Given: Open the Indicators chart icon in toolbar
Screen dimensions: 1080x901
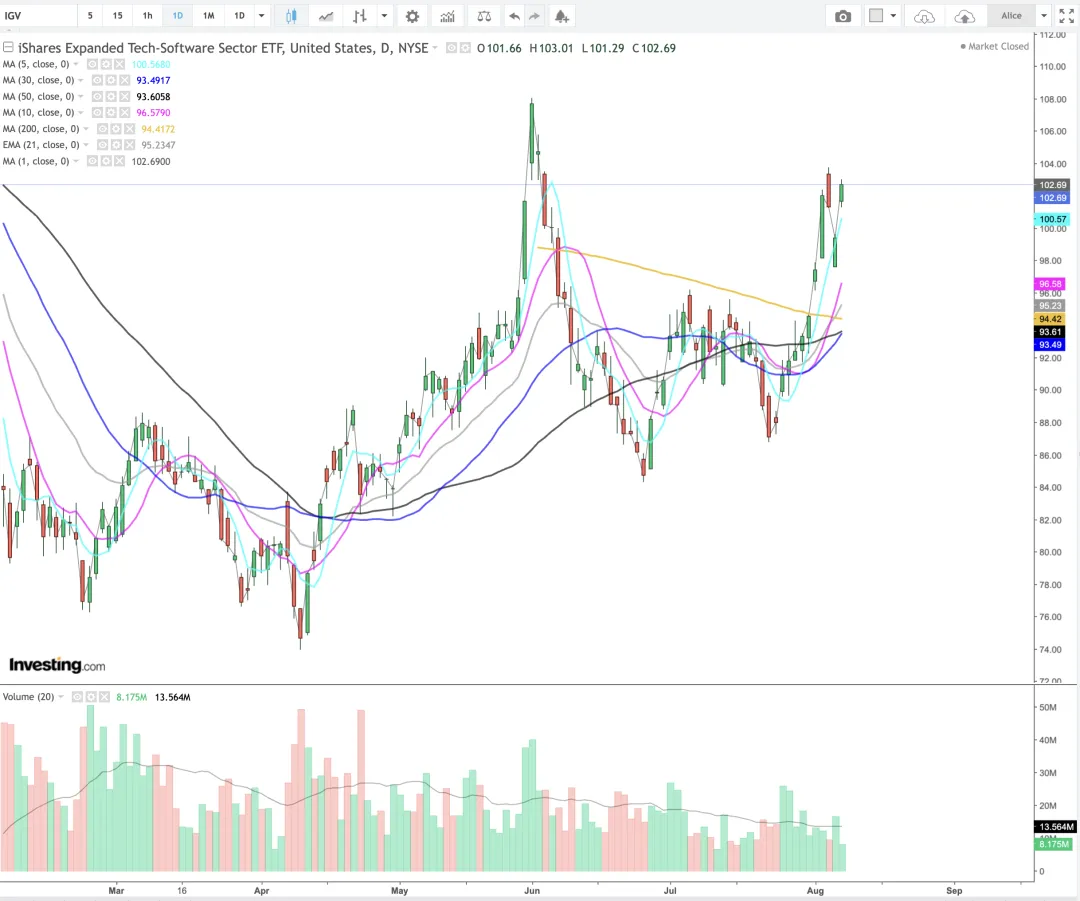Looking at the screenshot, I should point(448,16).
